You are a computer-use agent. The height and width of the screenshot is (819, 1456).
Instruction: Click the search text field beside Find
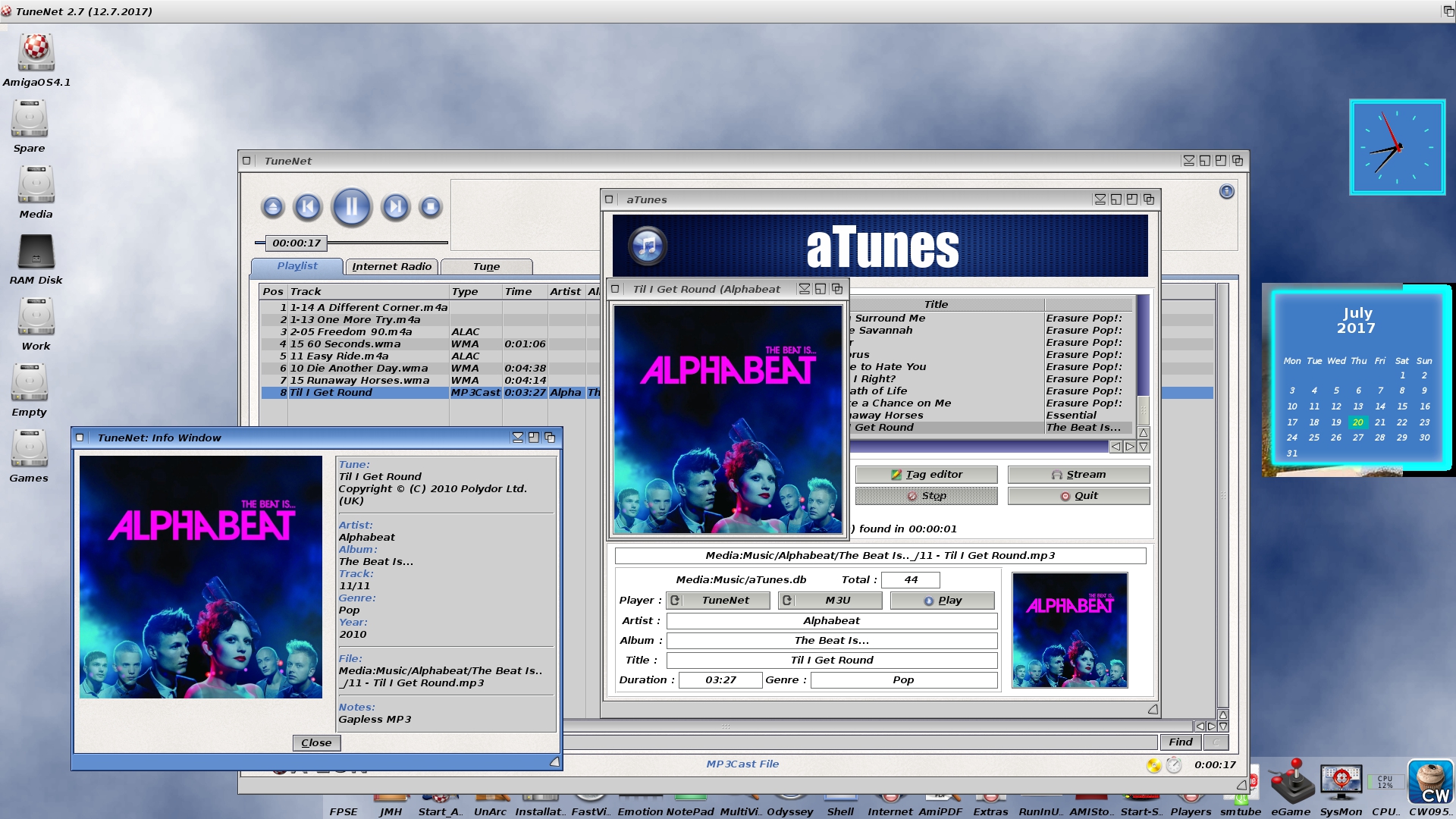(x=861, y=742)
